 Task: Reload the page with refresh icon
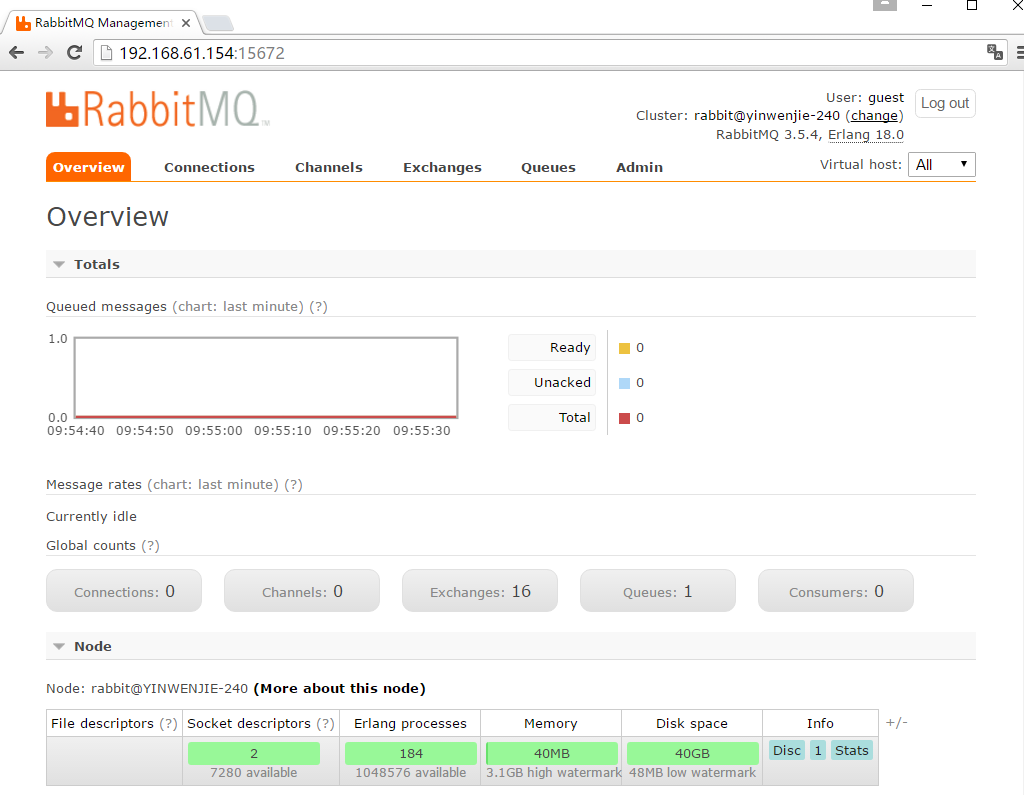pos(74,53)
